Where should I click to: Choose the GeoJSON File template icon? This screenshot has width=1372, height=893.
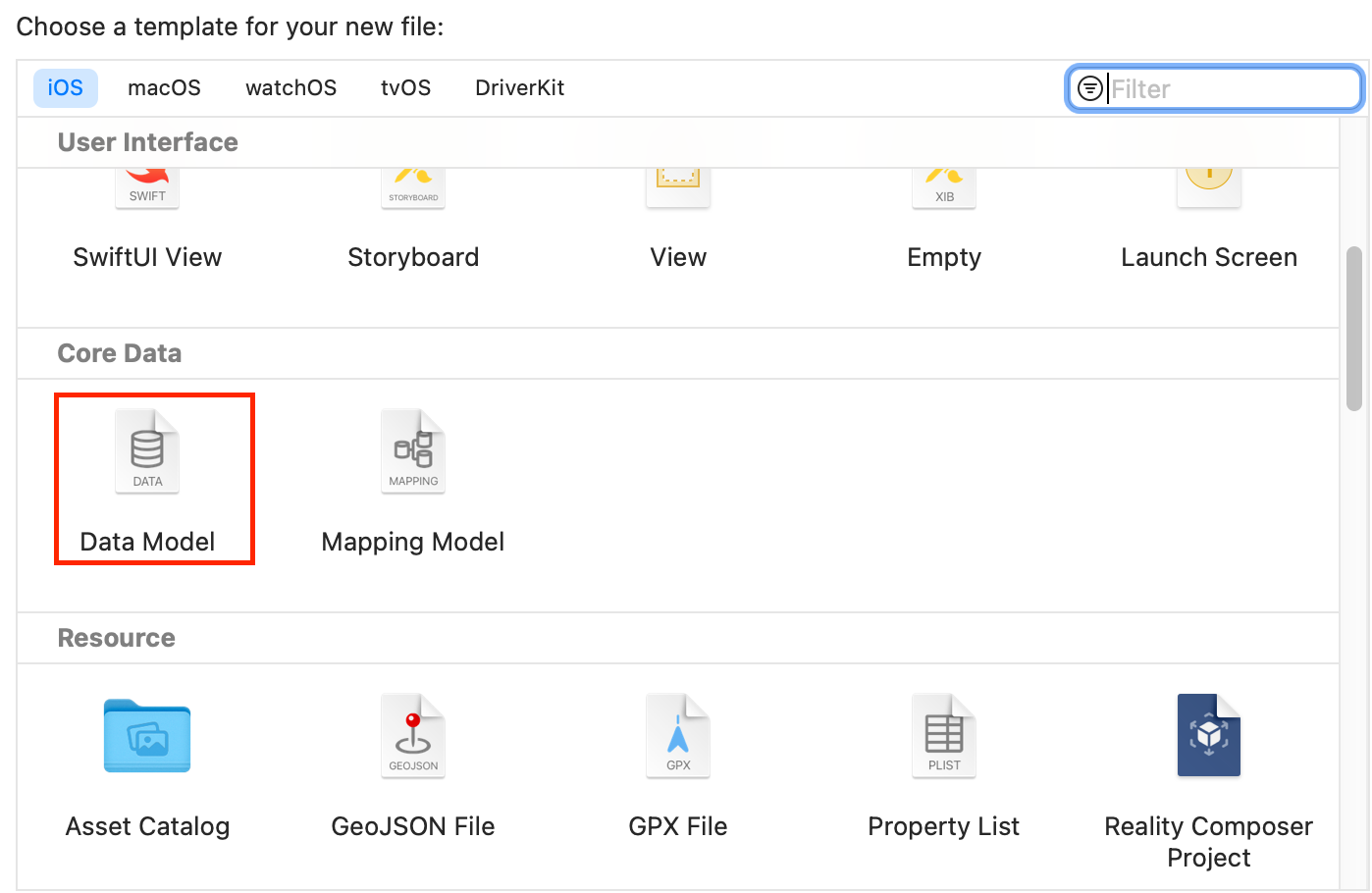tap(413, 735)
